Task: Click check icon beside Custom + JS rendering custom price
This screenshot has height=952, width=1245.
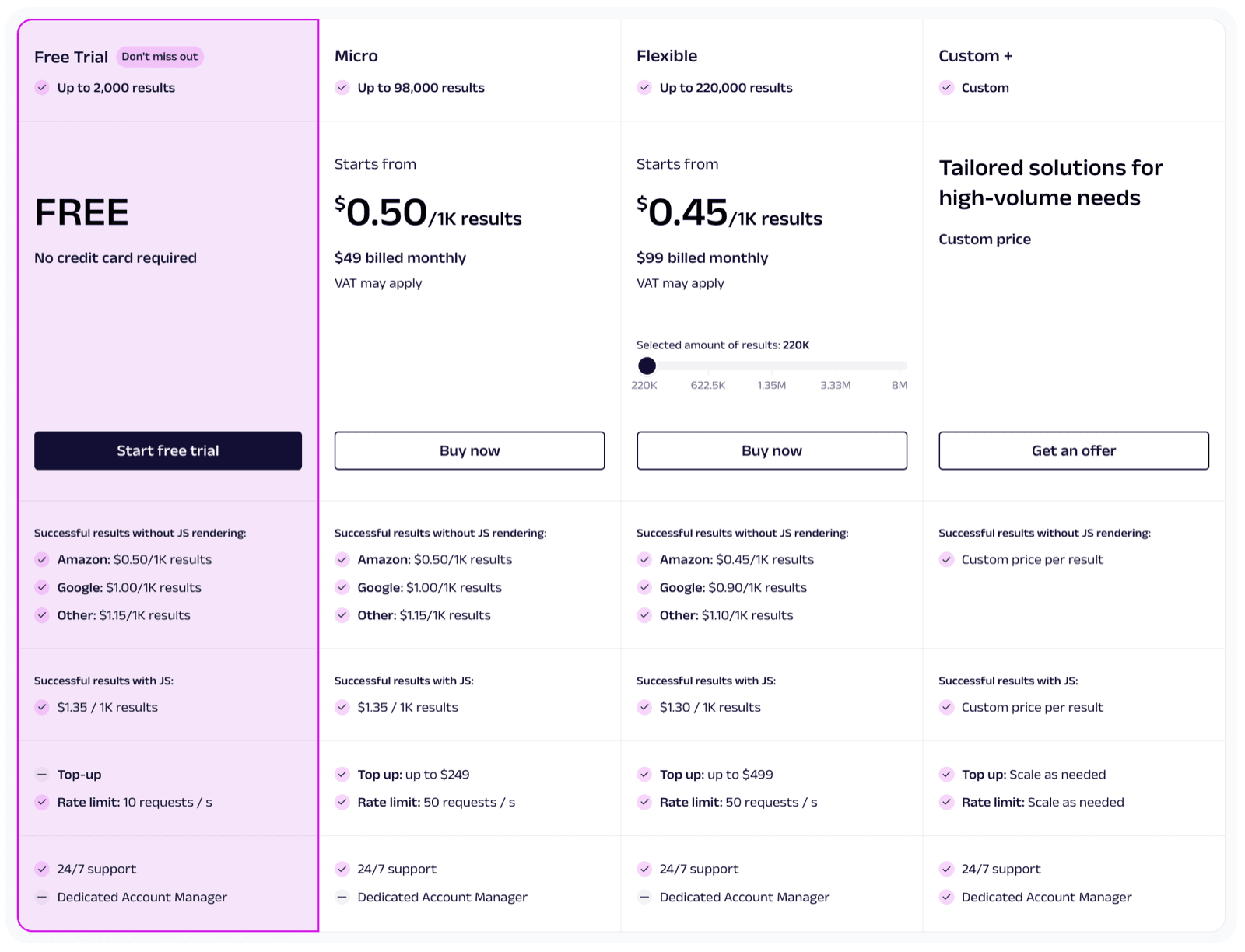Action: pyautogui.click(x=946, y=707)
